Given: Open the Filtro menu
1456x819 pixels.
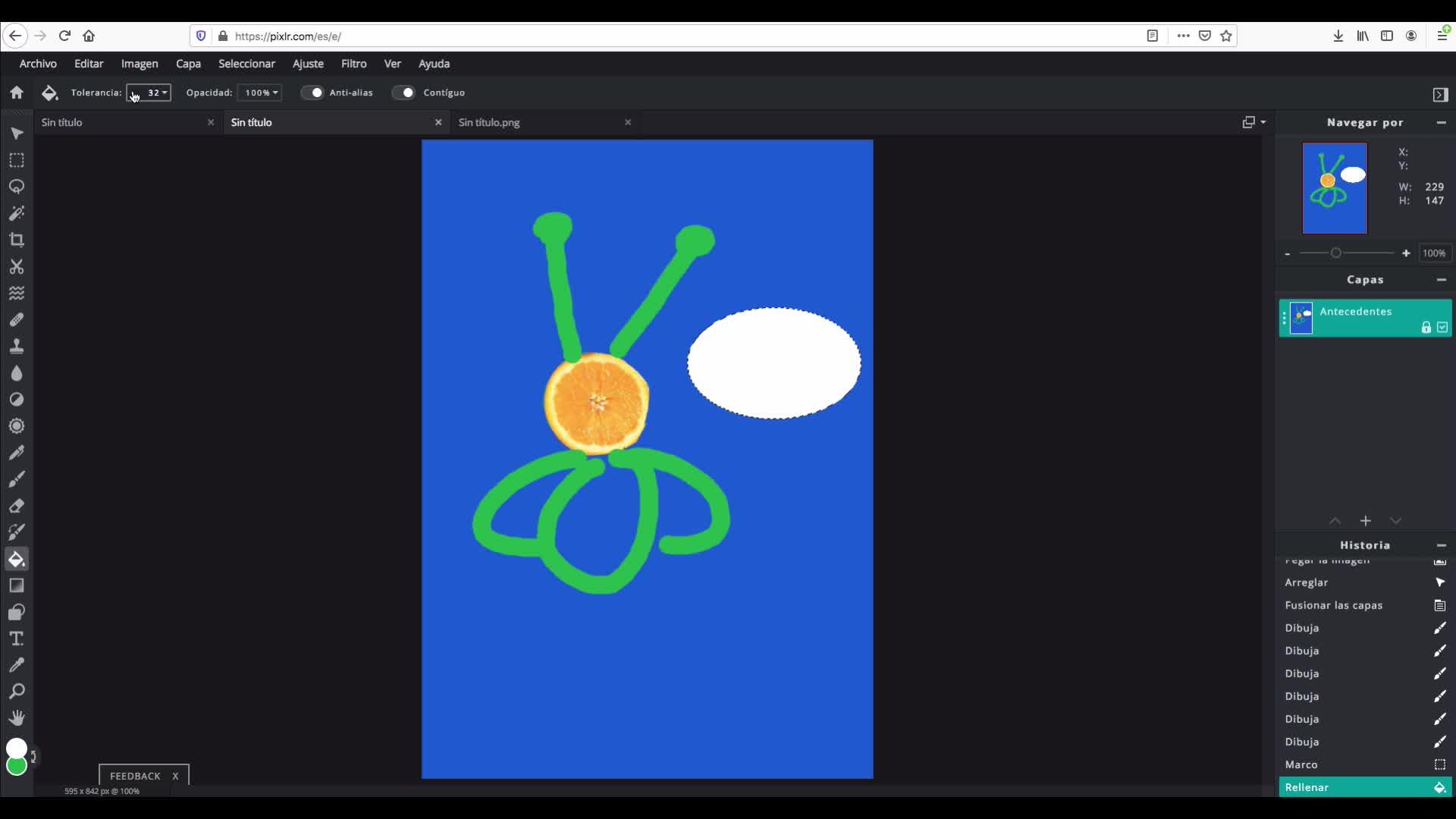Looking at the screenshot, I should (x=353, y=64).
